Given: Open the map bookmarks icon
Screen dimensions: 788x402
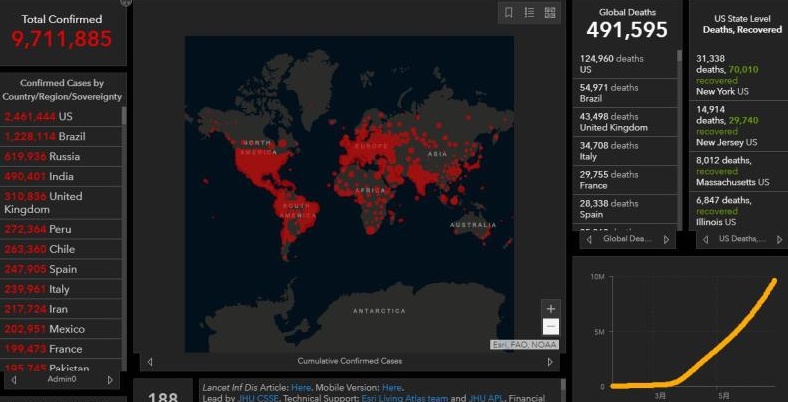Looking at the screenshot, I should [x=509, y=13].
